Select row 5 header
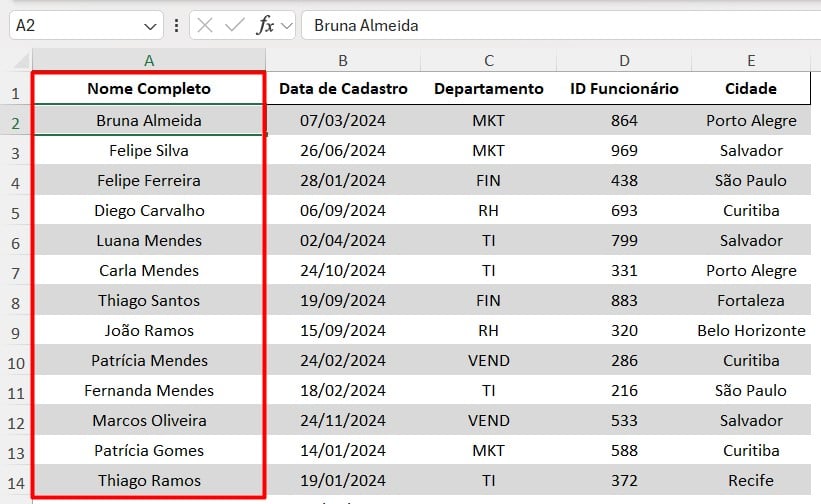The width and height of the screenshot is (821, 504). coord(15,212)
